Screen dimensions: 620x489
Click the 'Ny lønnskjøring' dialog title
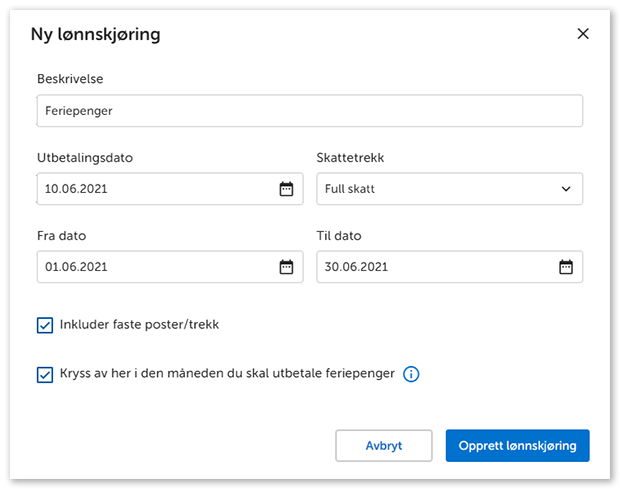96,35
